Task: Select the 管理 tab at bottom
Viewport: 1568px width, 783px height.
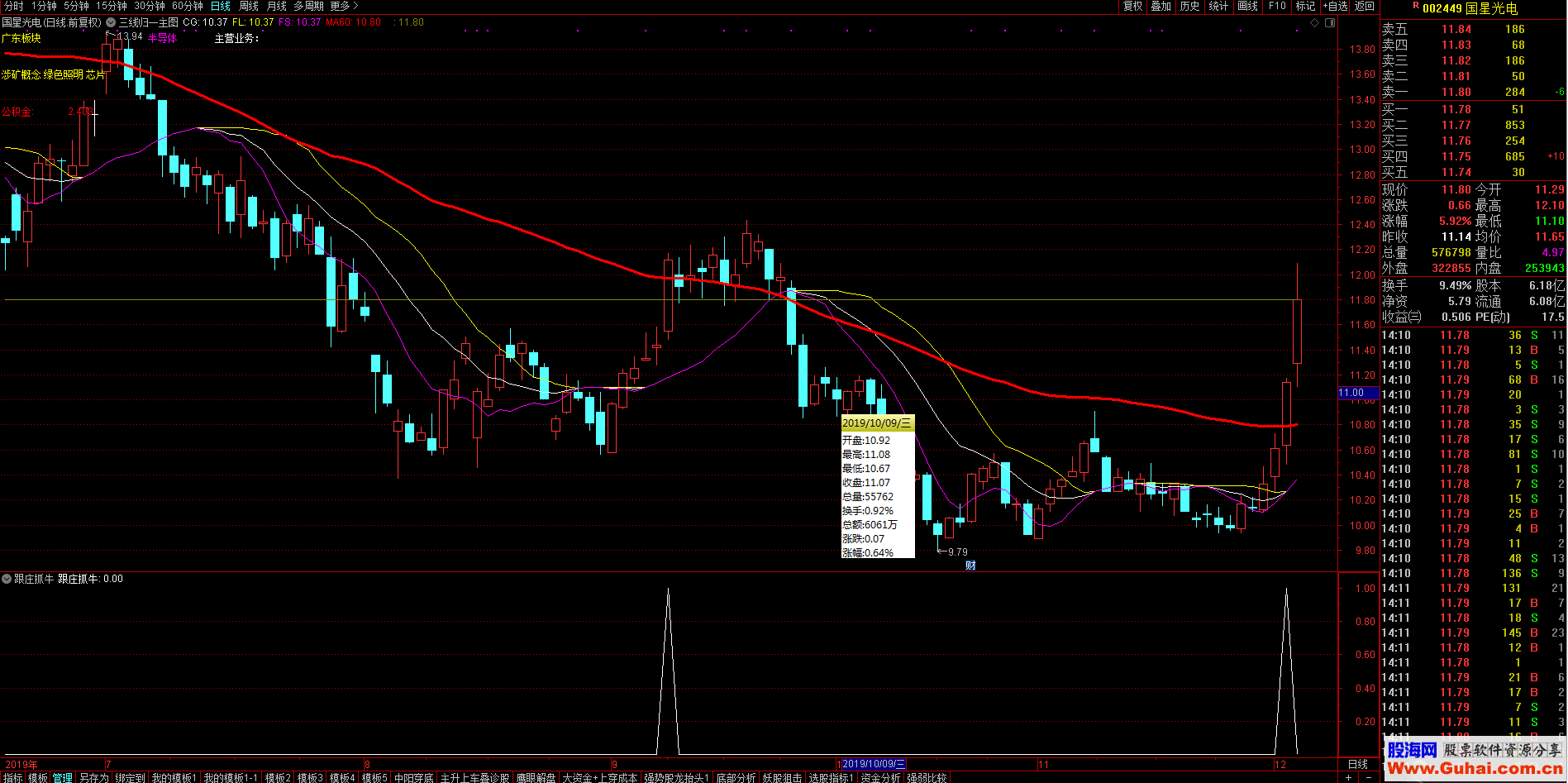Action: tap(63, 777)
